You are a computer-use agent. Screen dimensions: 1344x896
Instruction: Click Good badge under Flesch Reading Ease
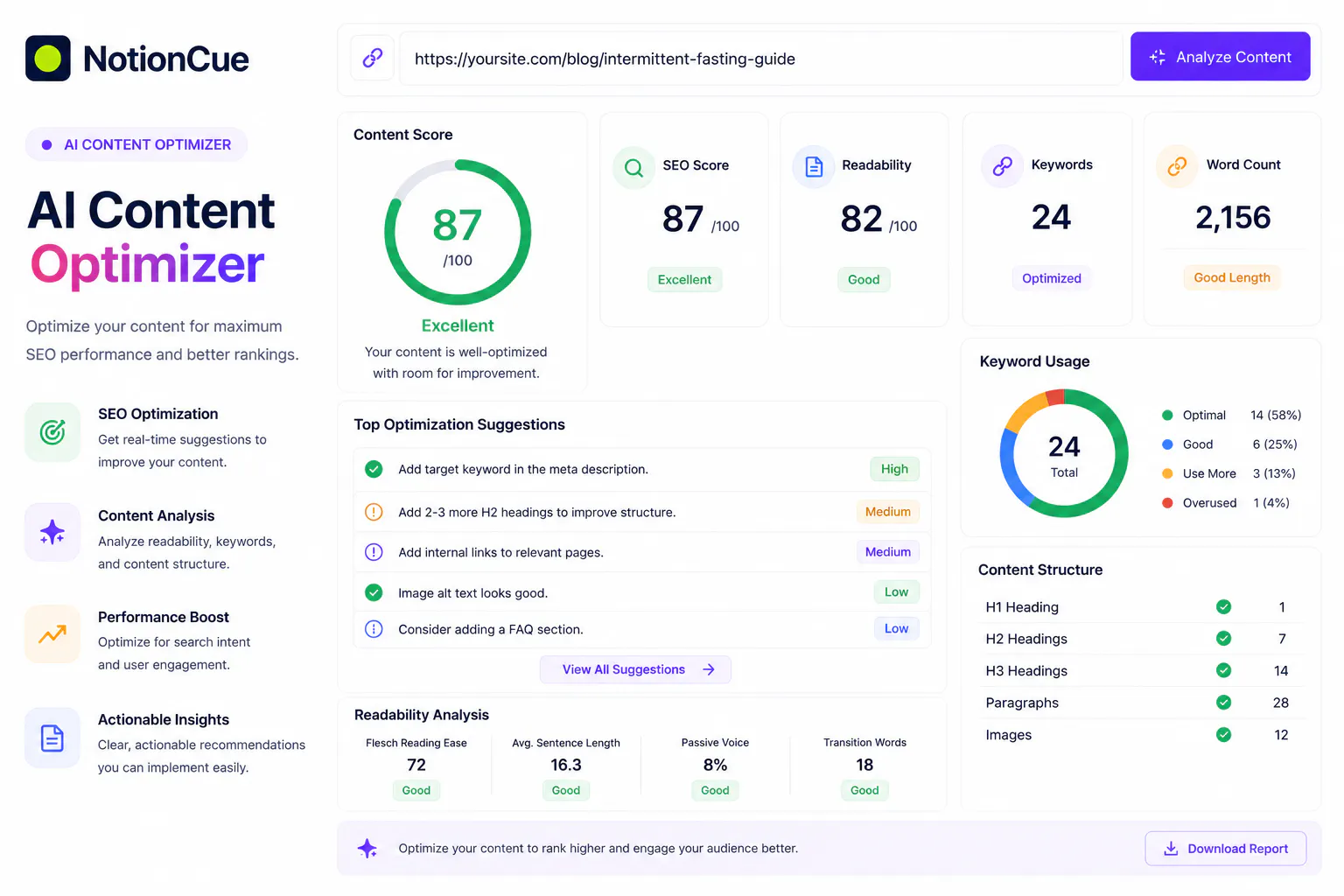pyautogui.click(x=416, y=790)
